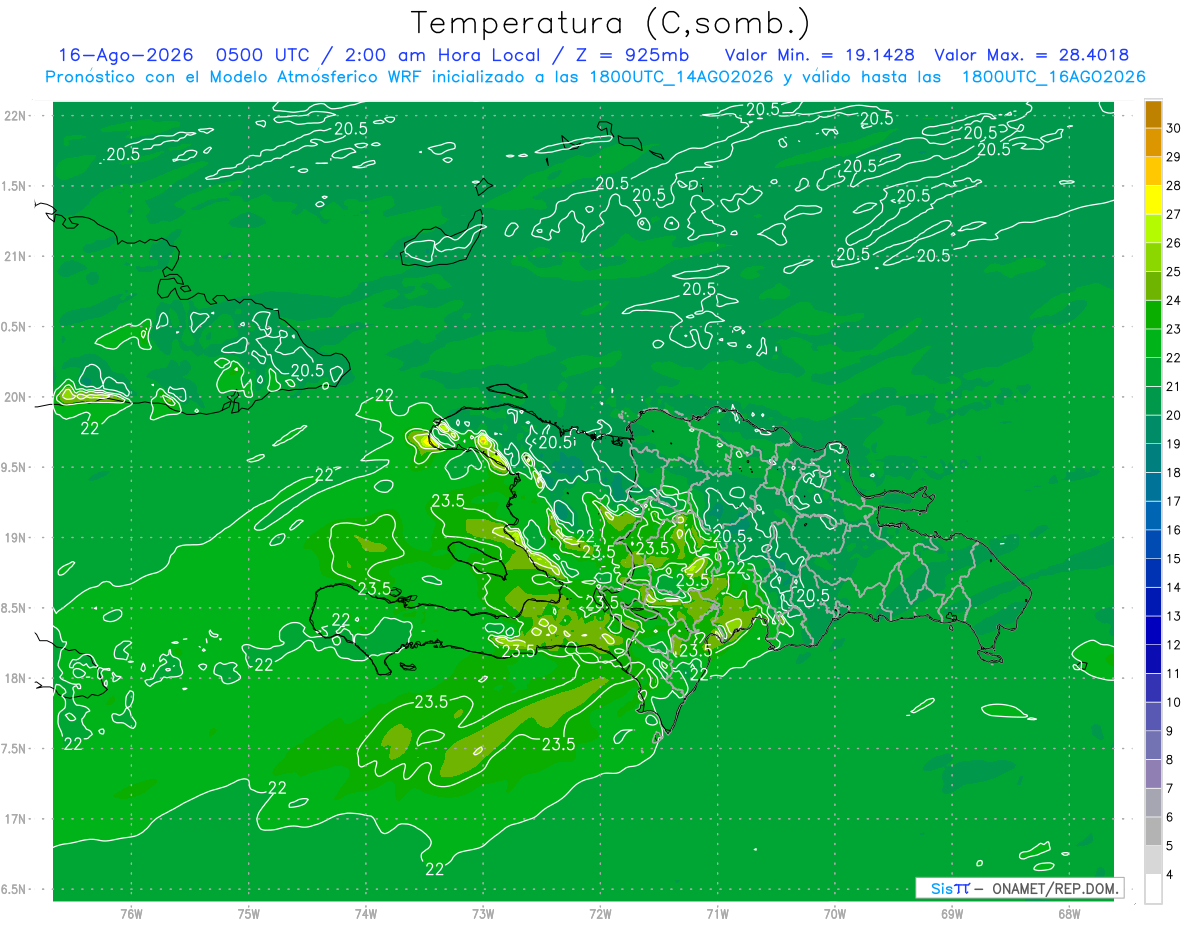The height and width of the screenshot is (927, 1200).
Task: Click the '17N' latitude axis label
Action: pos(16,819)
